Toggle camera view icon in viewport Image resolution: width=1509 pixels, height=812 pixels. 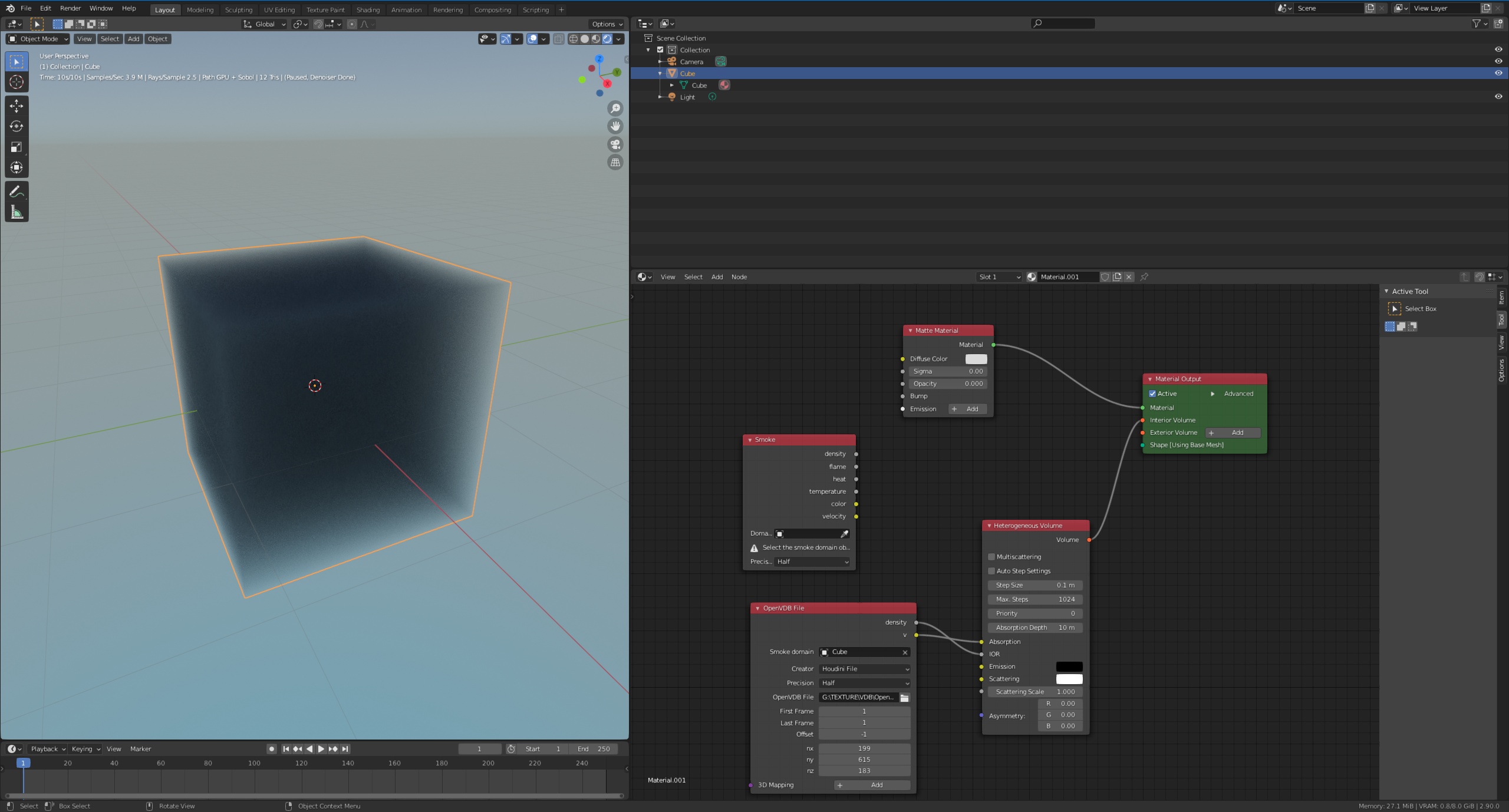click(615, 144)
